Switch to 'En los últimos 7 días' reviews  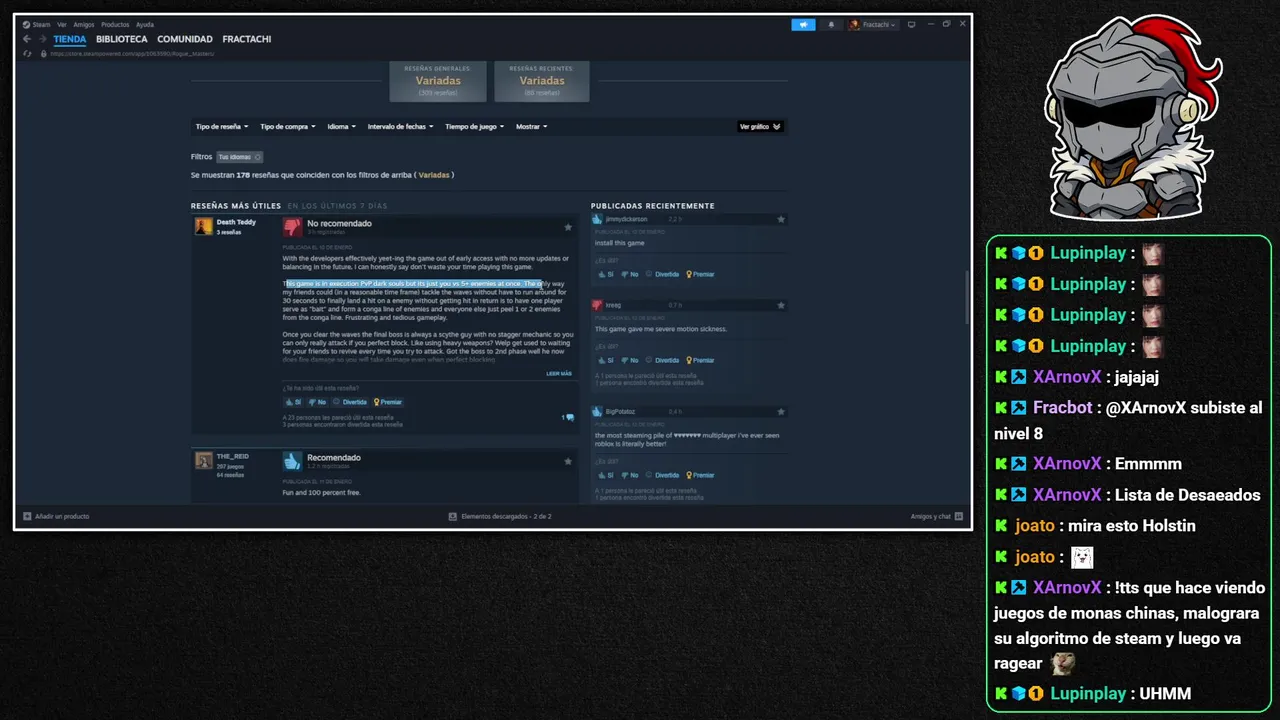337,206
